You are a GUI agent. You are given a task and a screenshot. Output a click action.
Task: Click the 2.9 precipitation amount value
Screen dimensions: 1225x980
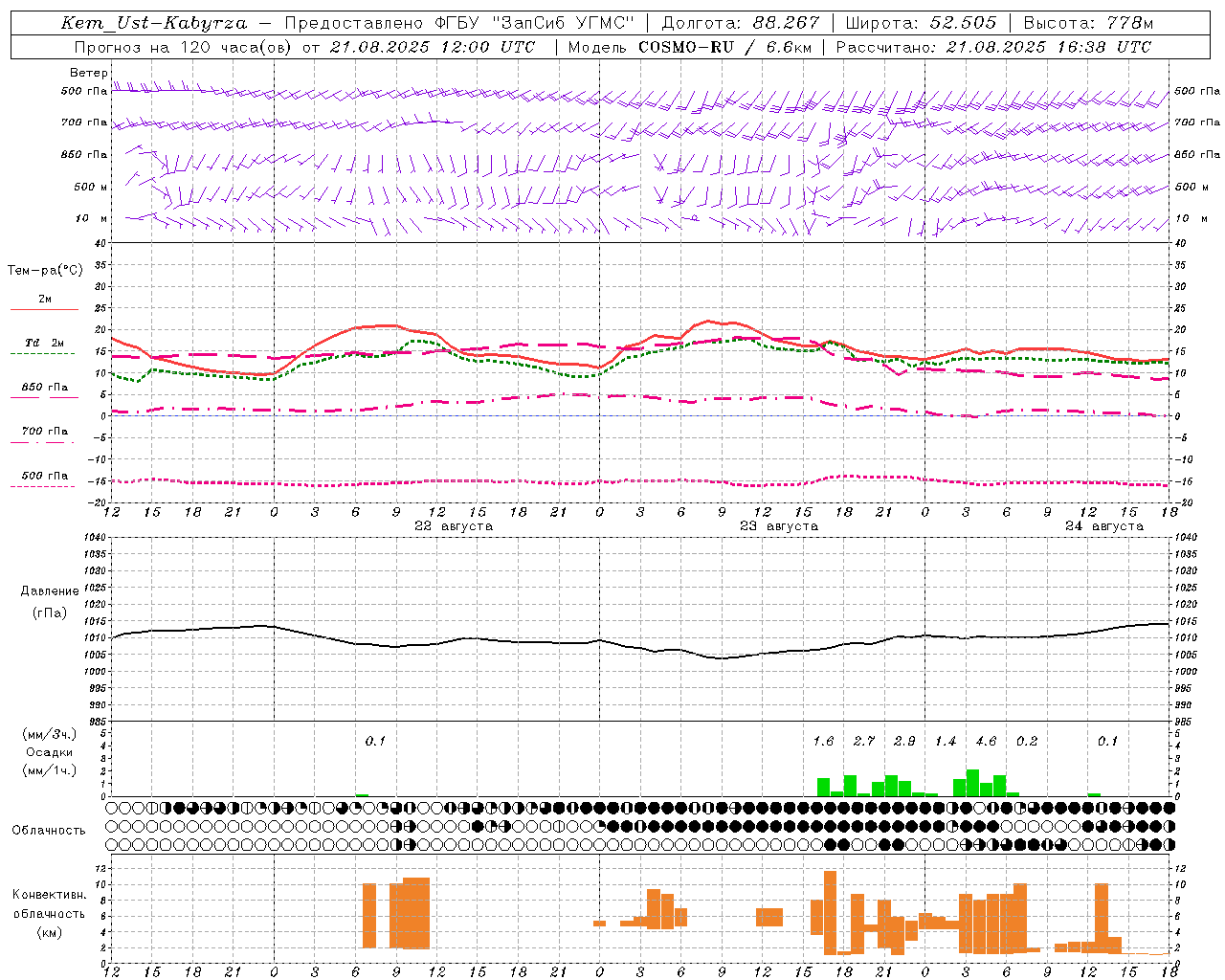pos(904,742)
